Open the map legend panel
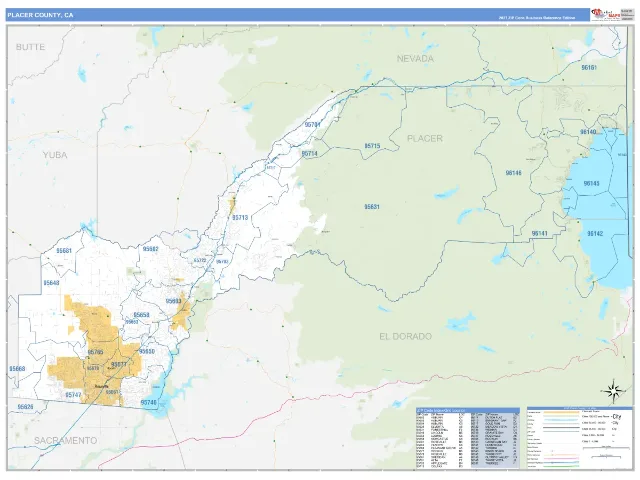 (x=579, y=438)
